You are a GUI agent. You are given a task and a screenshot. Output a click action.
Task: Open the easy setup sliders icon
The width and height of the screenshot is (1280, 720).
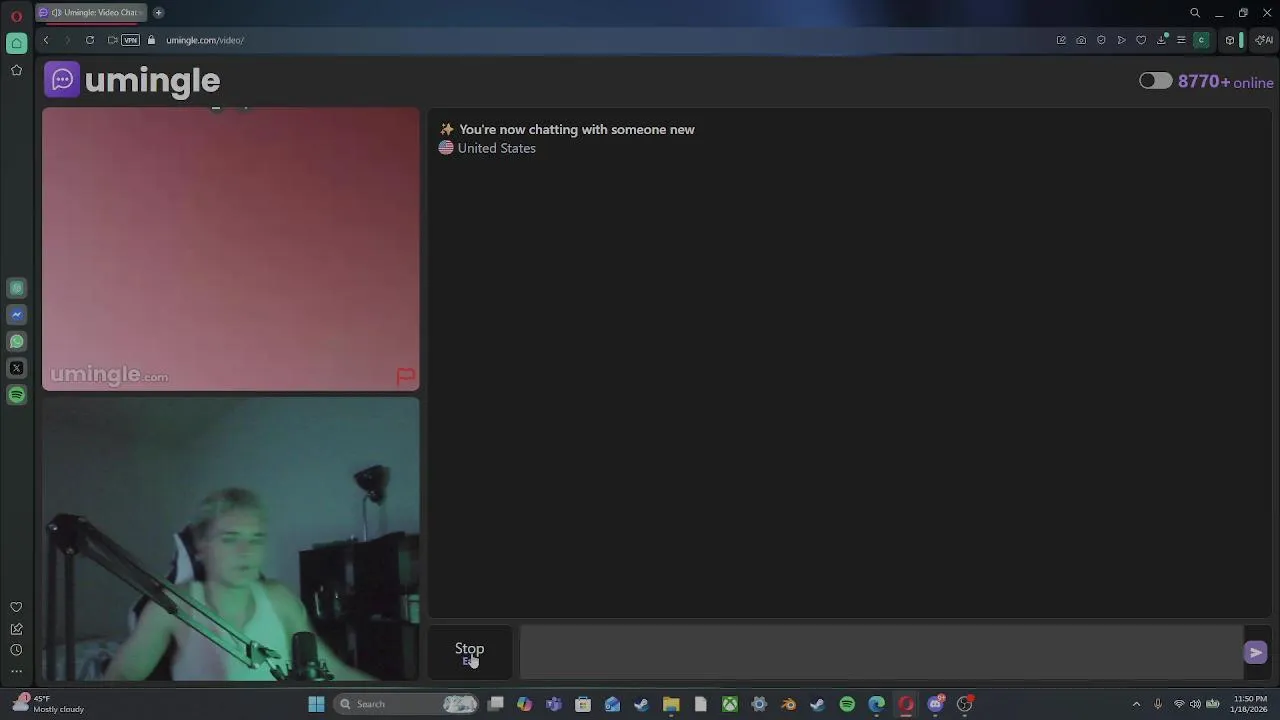(1181, 40)
